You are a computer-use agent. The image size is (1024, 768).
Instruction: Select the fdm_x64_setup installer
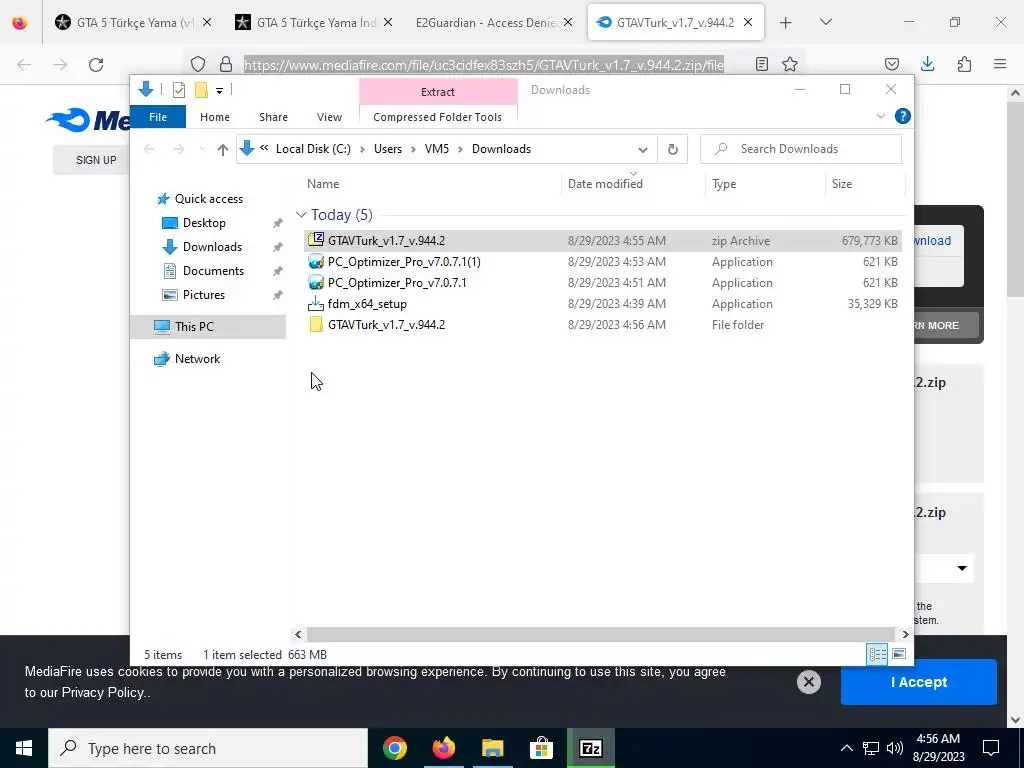tap(602, 304)
